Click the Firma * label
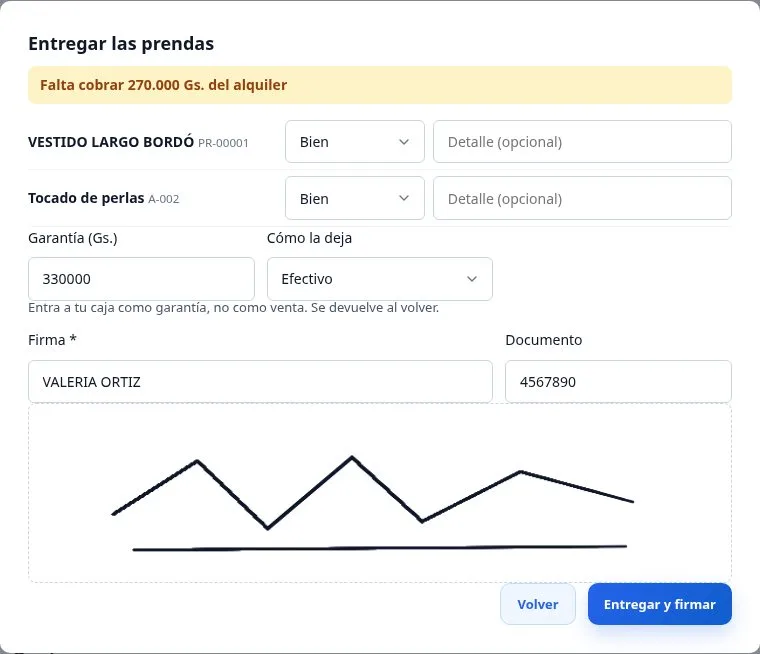760x654 pixels. 52,340
